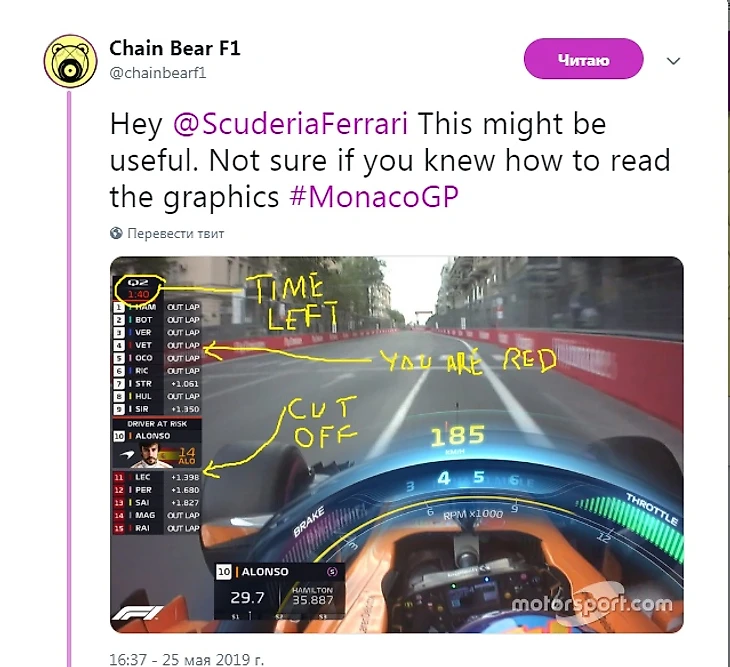Open the #MonacoGP hashtag
Viewport: 730px width, 667px height.
click(374, 197)
